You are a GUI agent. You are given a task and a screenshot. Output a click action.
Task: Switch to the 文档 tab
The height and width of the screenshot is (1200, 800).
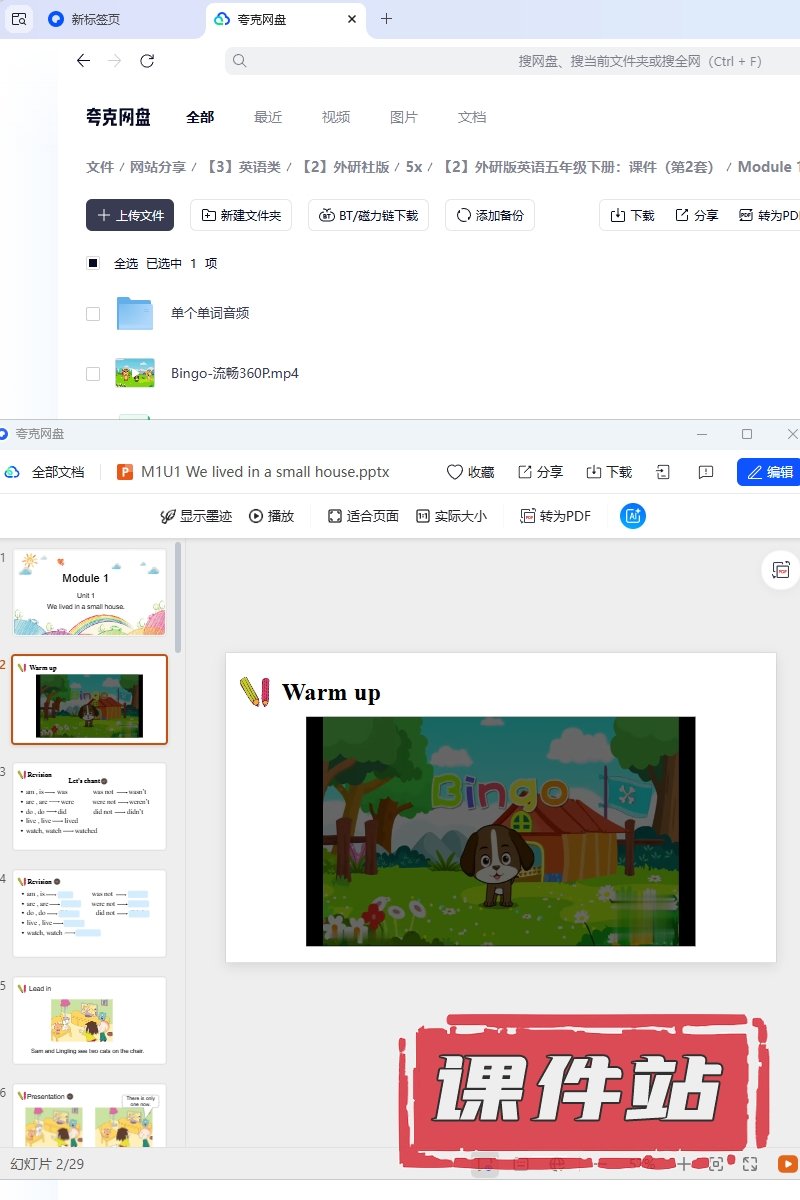click(472, 117)
